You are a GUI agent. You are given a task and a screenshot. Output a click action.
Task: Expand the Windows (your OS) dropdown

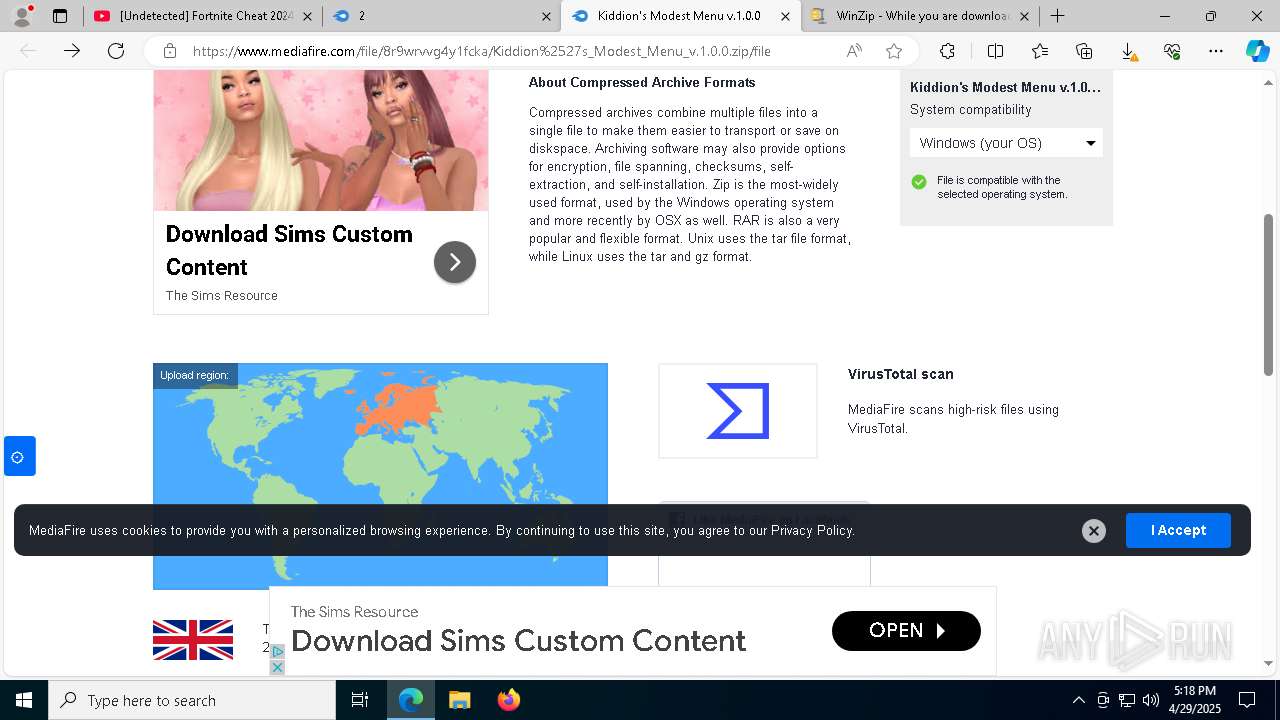click(1006, 143)
